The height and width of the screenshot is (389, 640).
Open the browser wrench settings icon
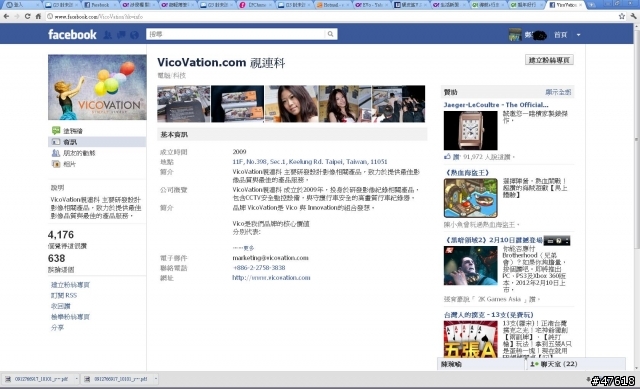[x=633, y=16]
